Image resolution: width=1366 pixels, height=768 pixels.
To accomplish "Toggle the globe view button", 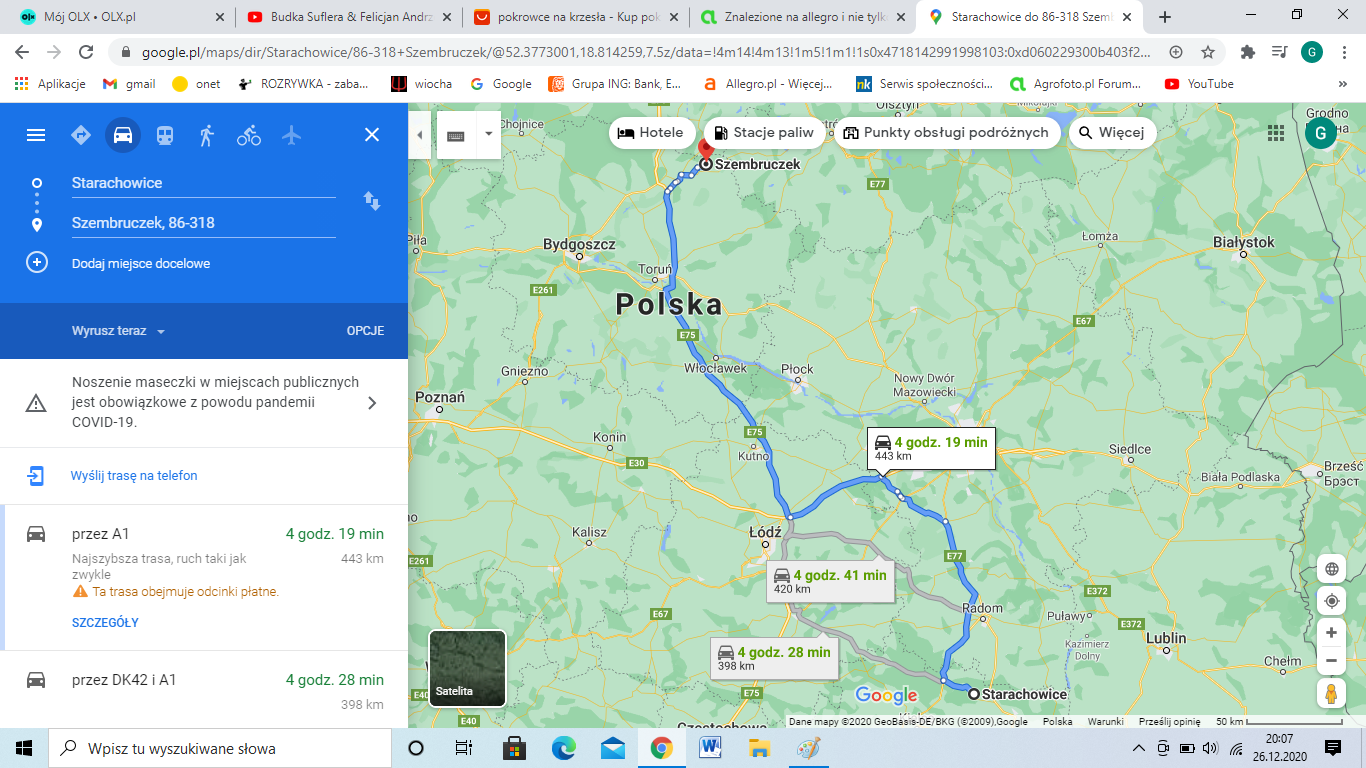I will (x=1331, y=570).
